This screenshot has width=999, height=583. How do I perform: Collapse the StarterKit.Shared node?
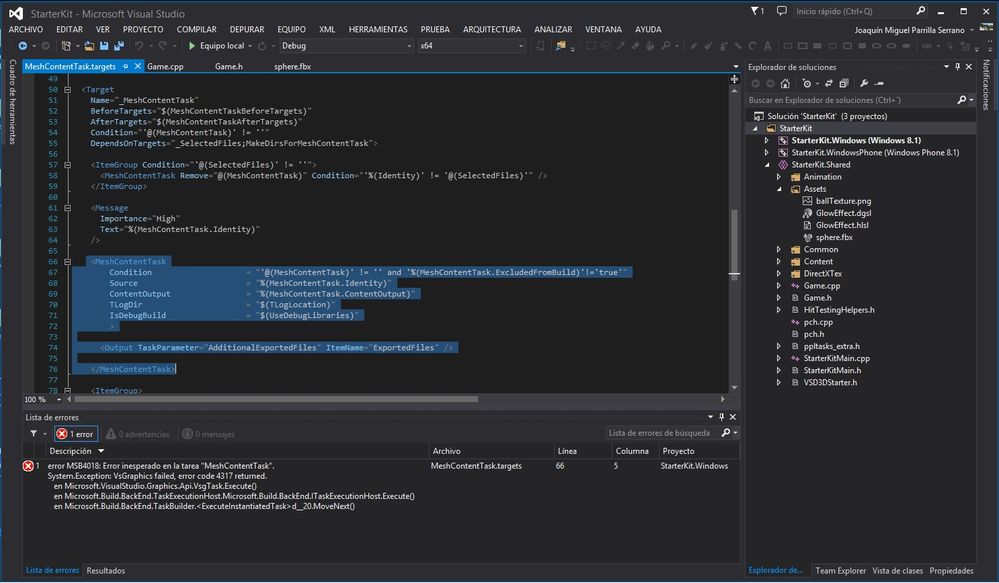pyautogui.click(x=767, y=164)
